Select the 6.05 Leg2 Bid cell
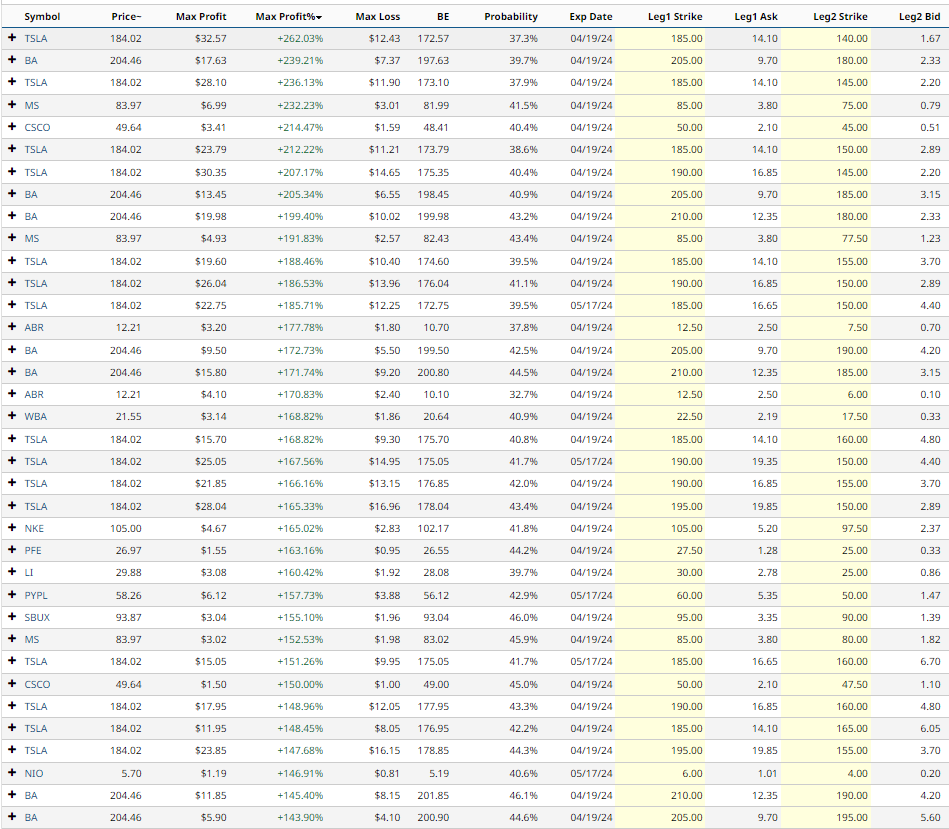The height and width of the screenshot is (829, 949). [930, 728]
